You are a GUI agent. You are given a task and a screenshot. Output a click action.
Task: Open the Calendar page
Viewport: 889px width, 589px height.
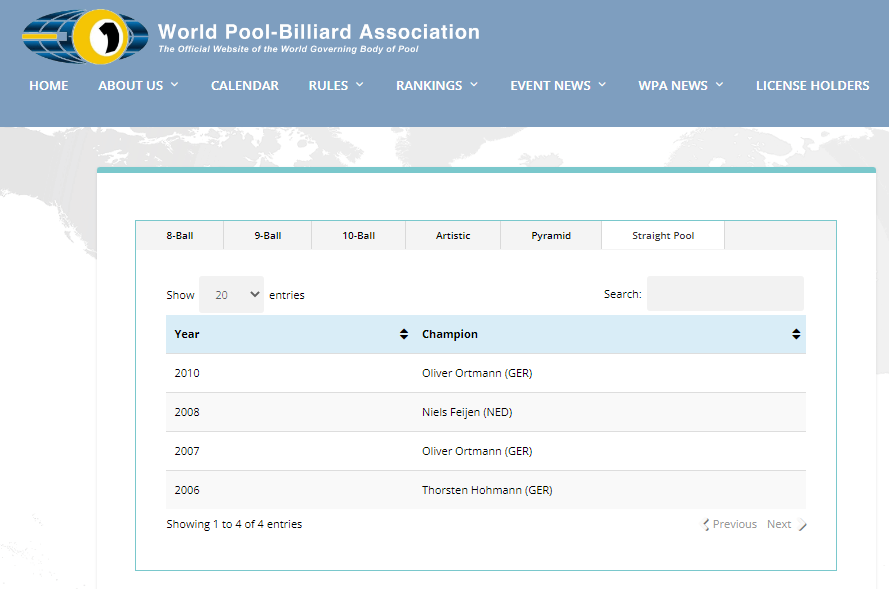245,86
